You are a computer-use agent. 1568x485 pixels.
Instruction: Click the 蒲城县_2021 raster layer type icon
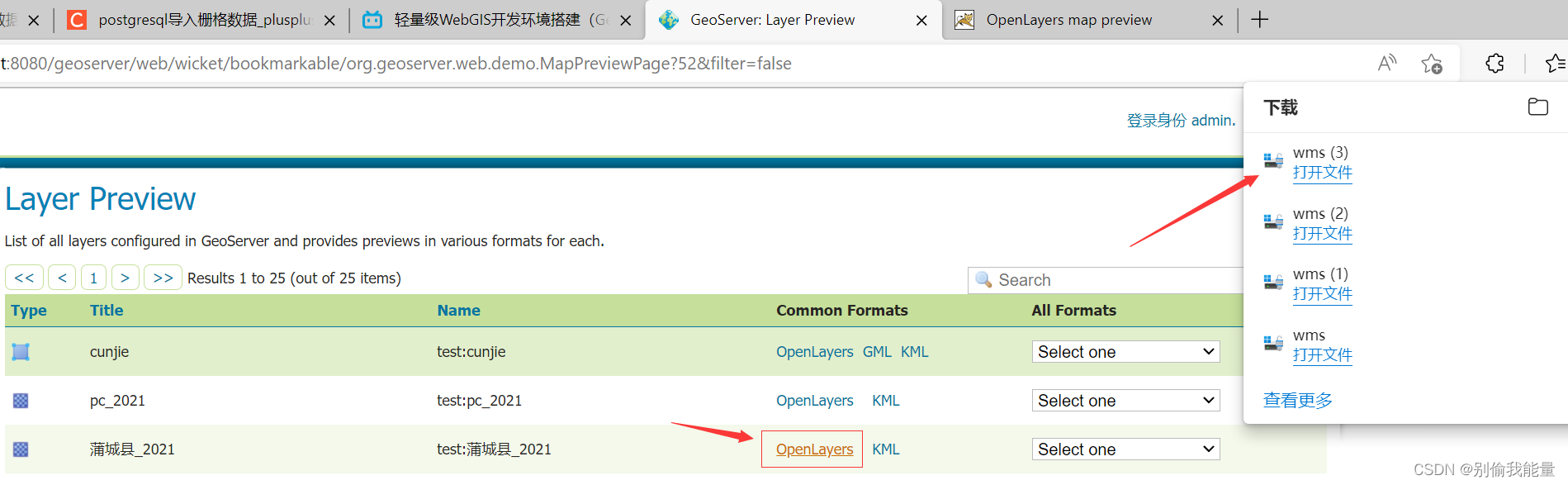click(x=21, y=449)
